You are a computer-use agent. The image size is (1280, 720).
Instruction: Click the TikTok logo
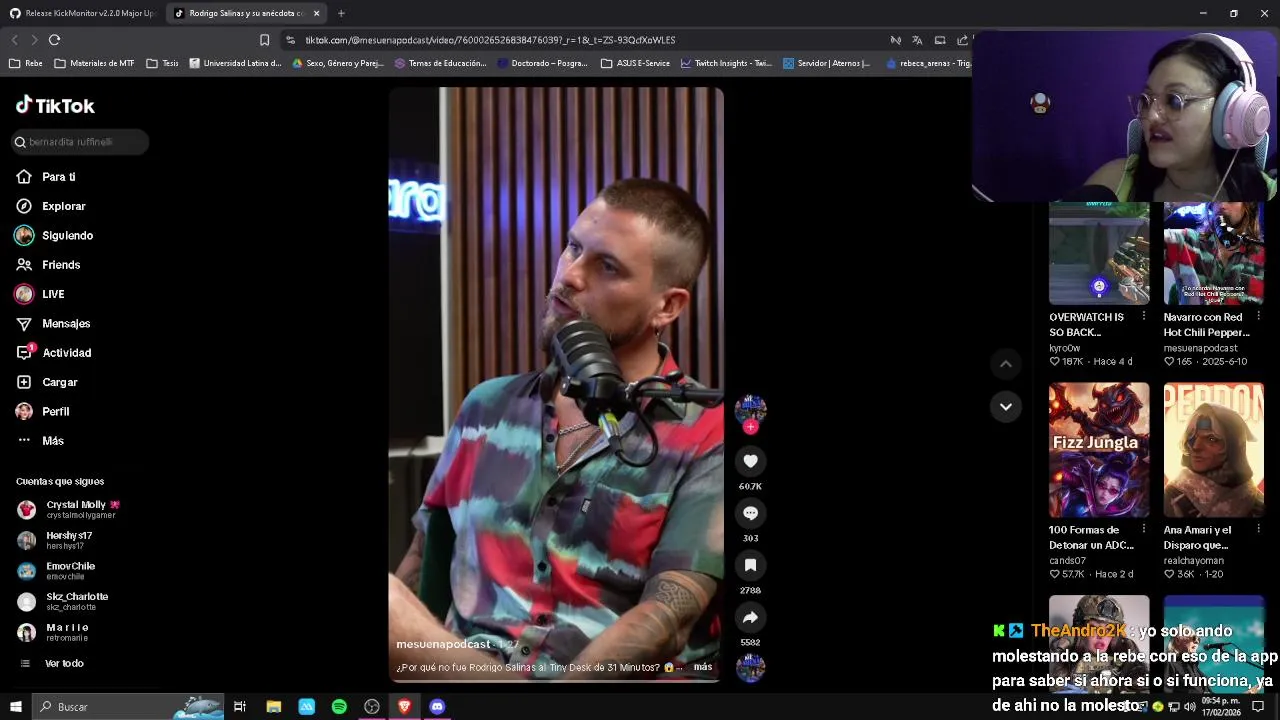(55, 106)
